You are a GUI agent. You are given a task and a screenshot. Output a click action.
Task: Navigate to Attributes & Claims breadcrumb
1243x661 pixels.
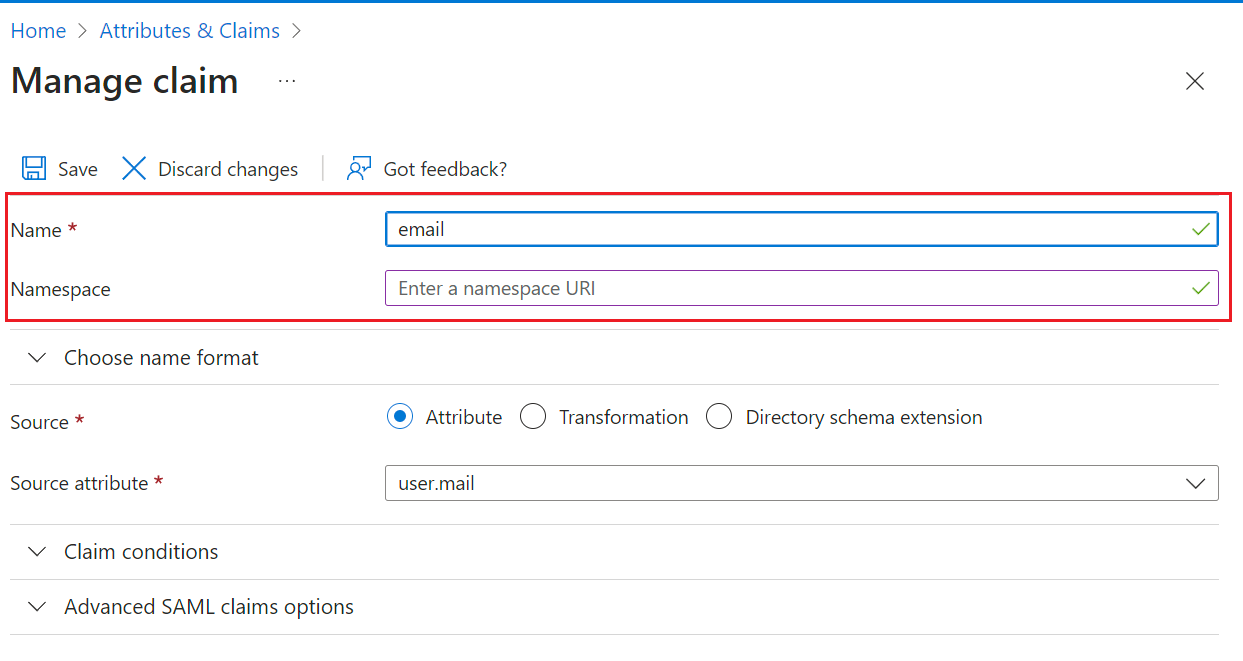[x=189, y=31]
